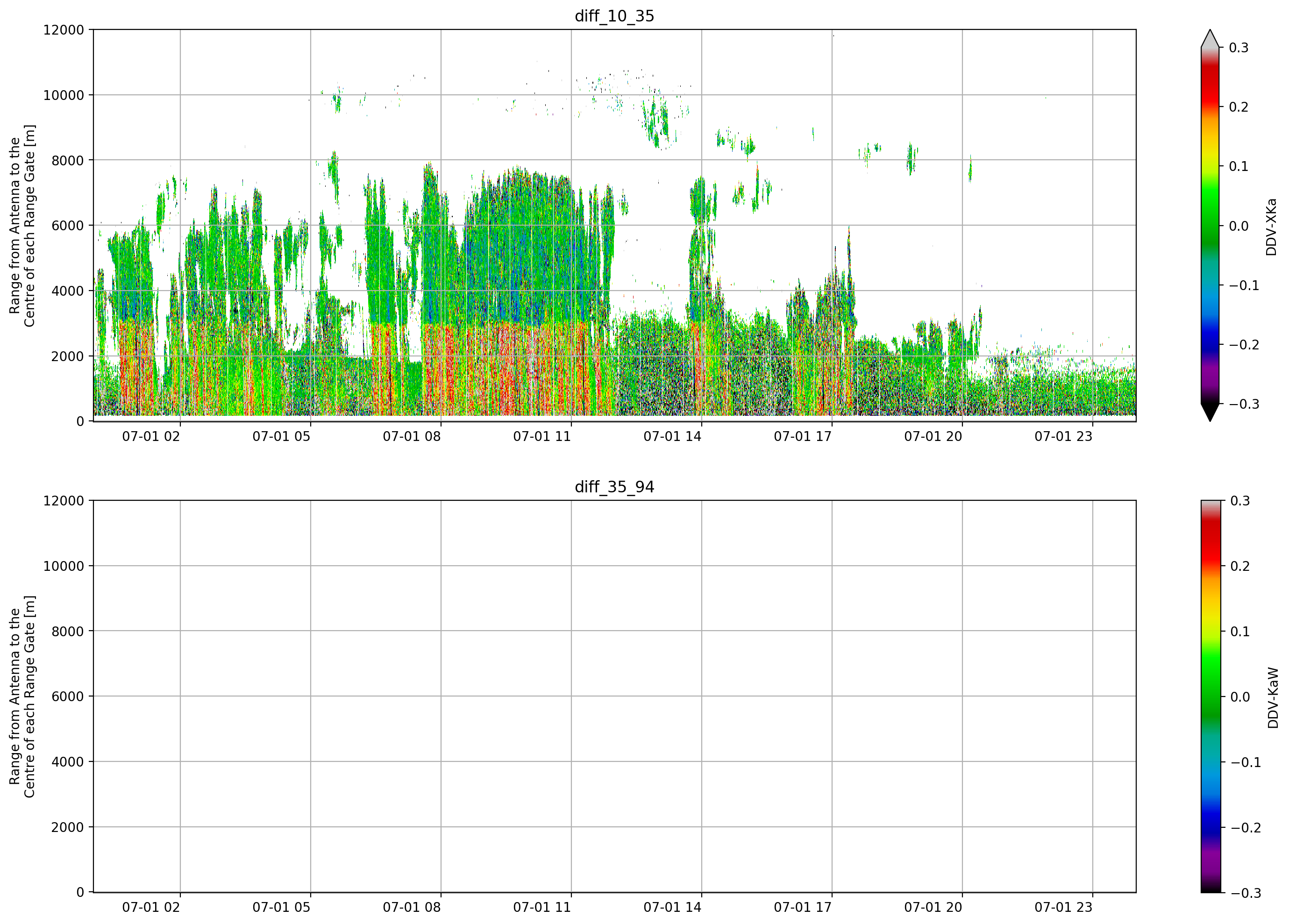Click the 07-01 14 time label under diff_35_94
Image resolution: width=1289 pixels, height=924 pixels.
tap(672, 908)
